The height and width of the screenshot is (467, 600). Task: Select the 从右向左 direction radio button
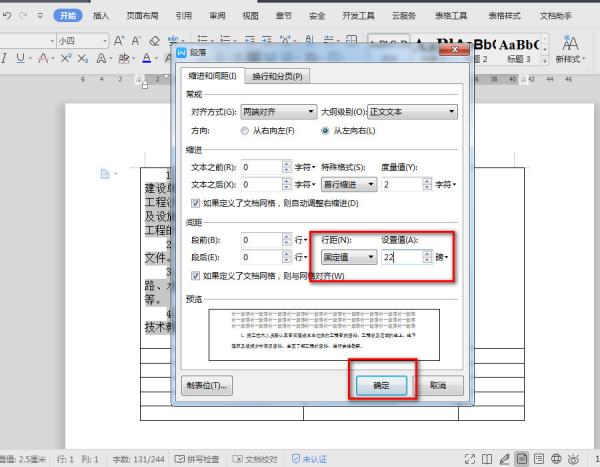[245, 130]
